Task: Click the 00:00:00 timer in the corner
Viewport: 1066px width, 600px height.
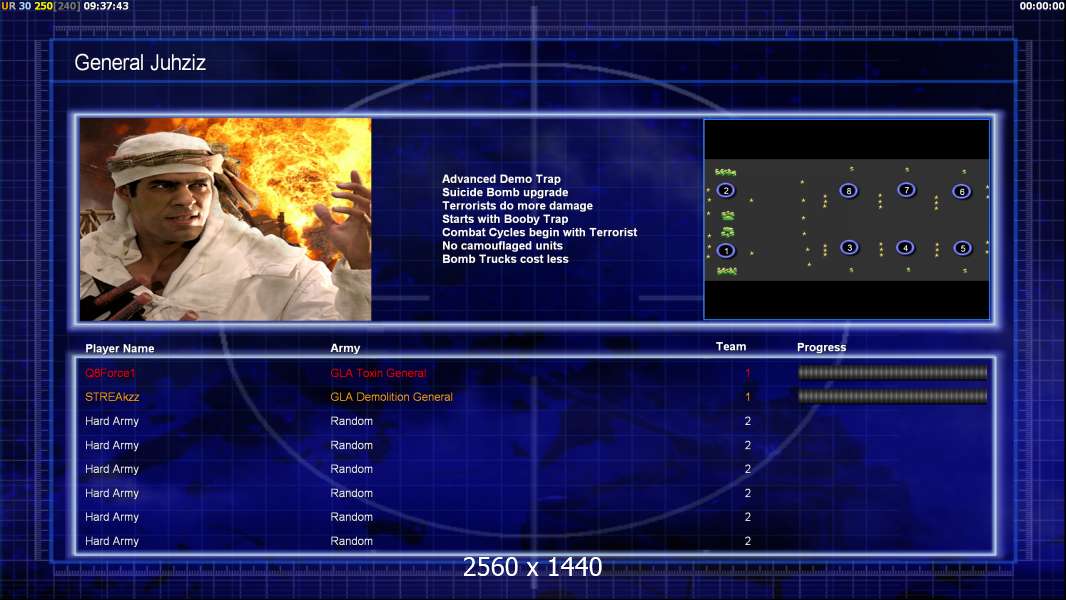Action: pos(1041,6)
